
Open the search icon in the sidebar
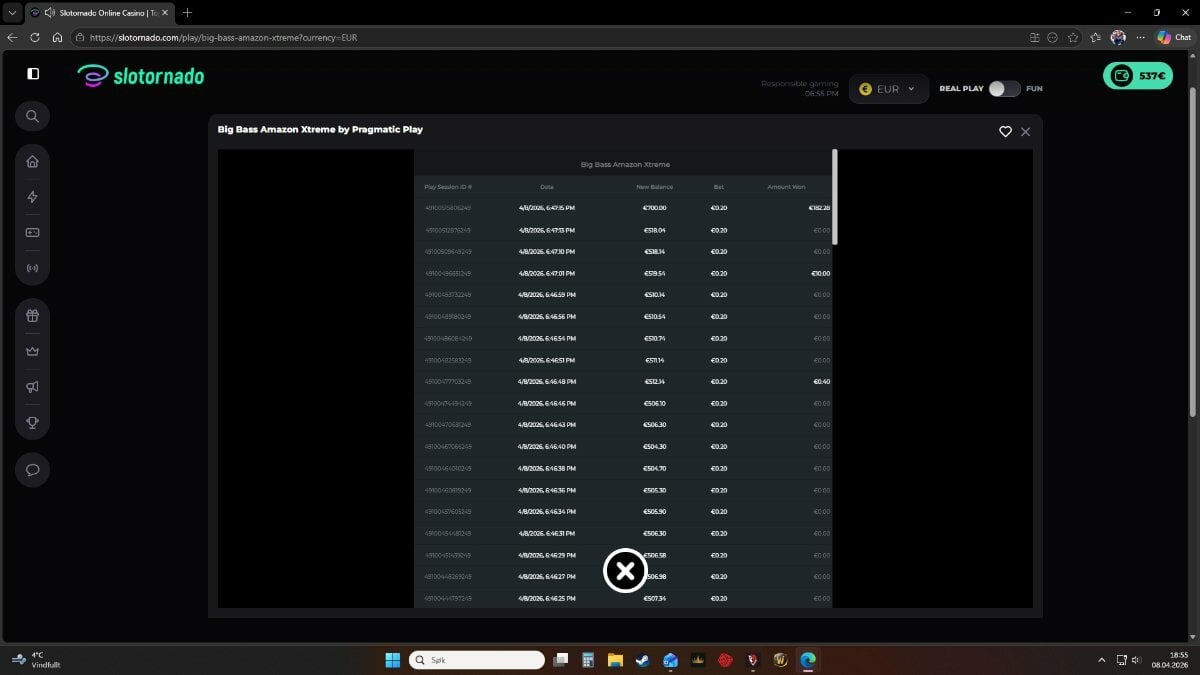click(x=32, y=116)
